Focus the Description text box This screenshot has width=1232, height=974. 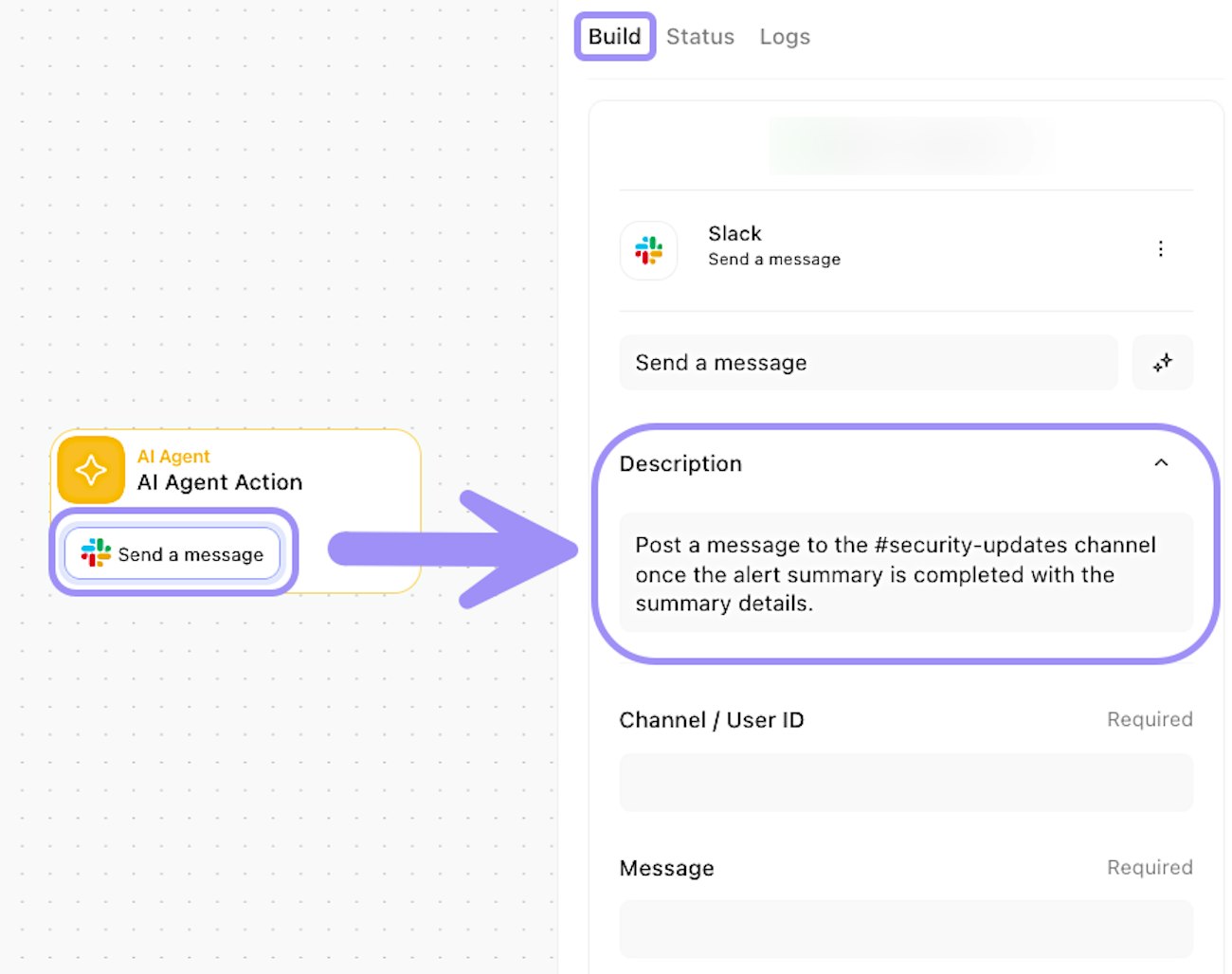click(x=905, y=573)
